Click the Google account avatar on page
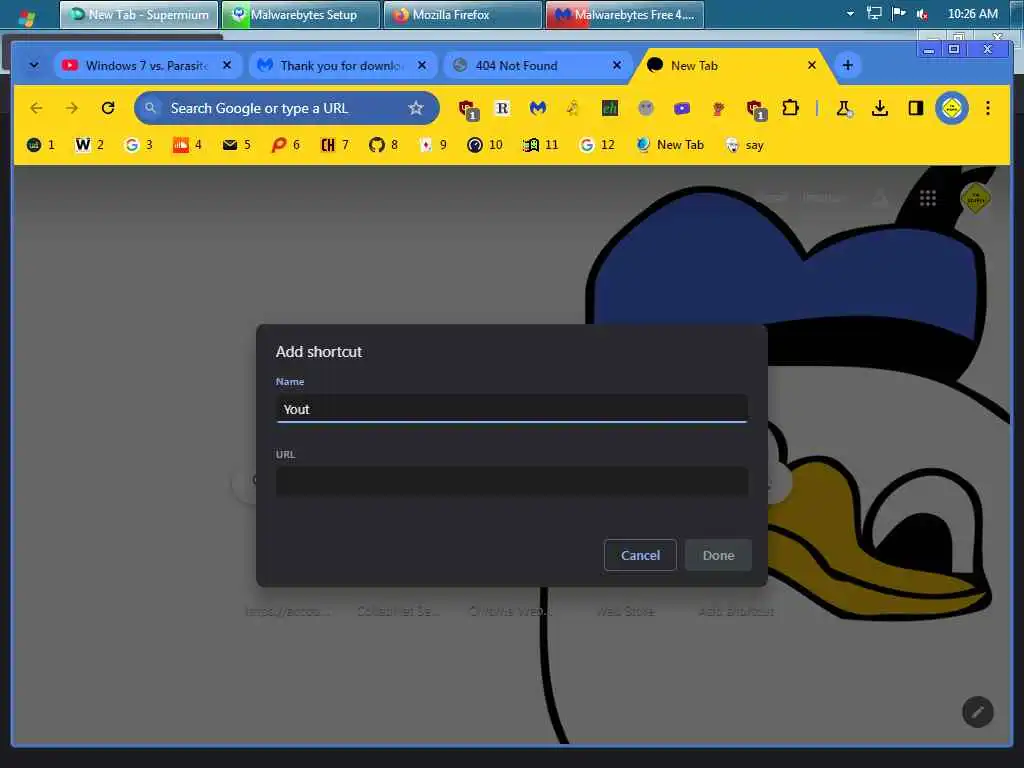1024x768 pixels. pyautogui.click(x=976, y=198)
